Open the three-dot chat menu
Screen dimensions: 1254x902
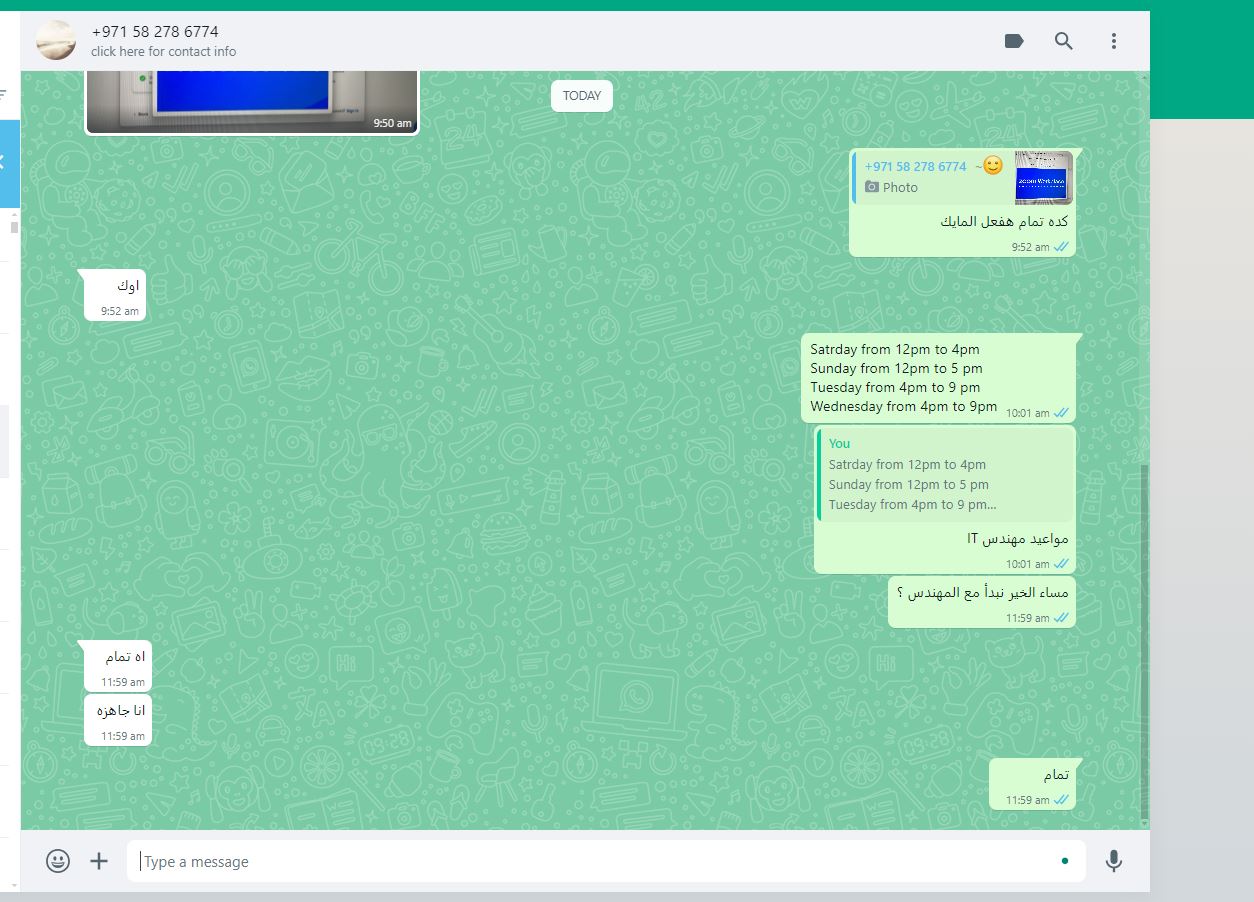[x=1114, y=41]
